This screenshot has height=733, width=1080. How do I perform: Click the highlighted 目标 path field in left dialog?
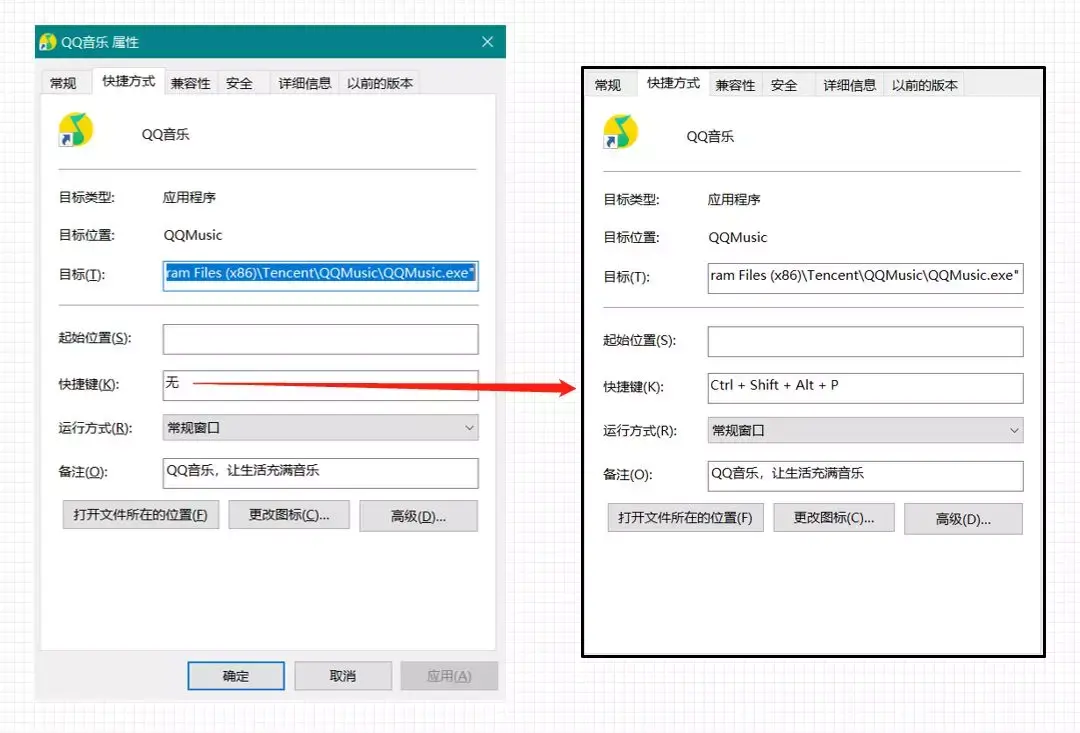point(320,276)
